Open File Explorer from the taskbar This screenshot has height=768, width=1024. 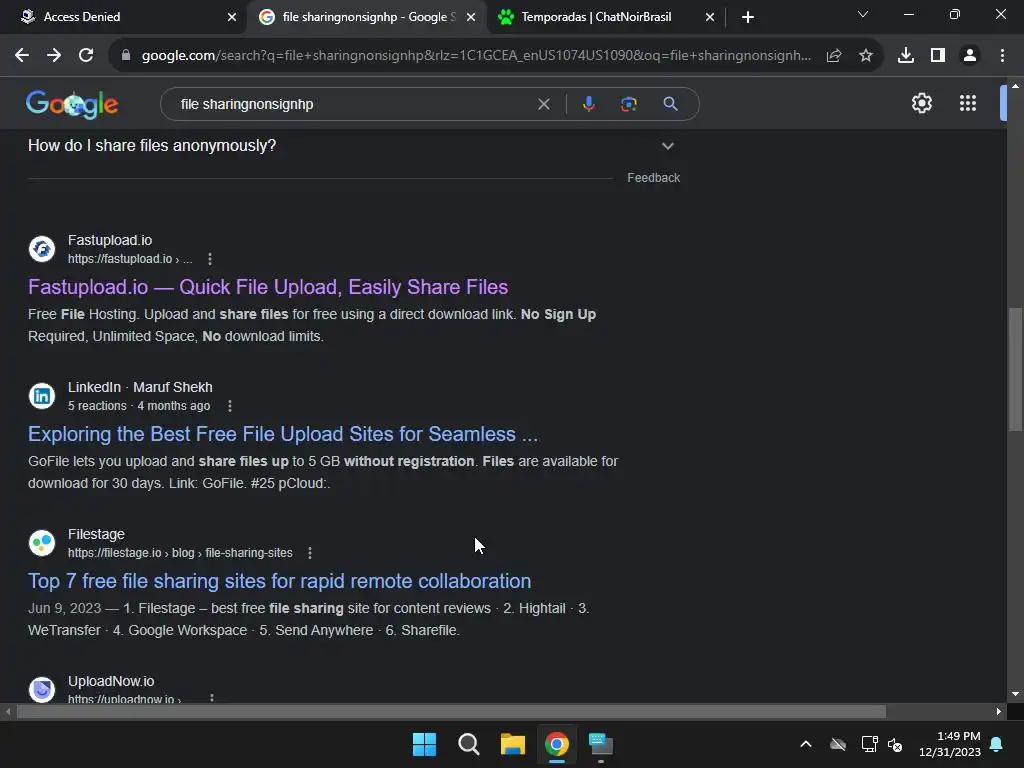pos(513,744)
